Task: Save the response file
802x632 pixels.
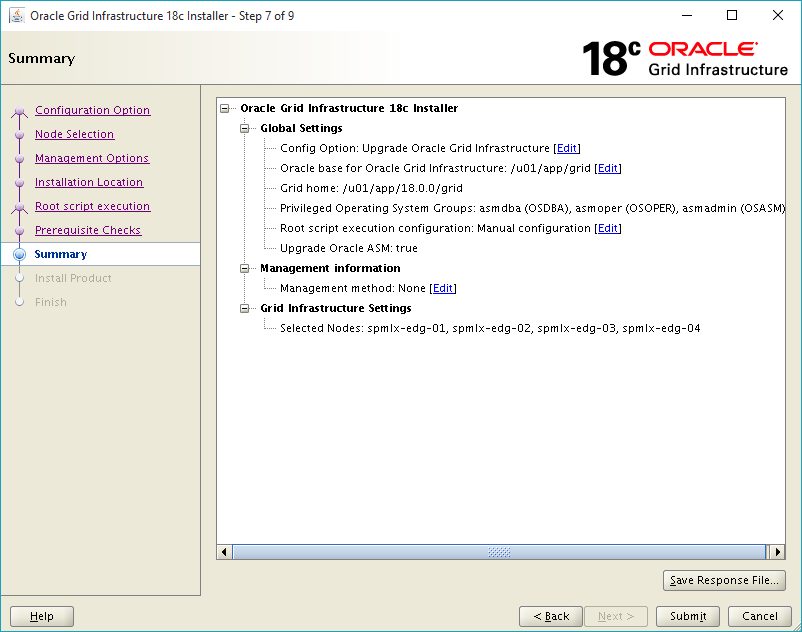Action: pos(724,580)
